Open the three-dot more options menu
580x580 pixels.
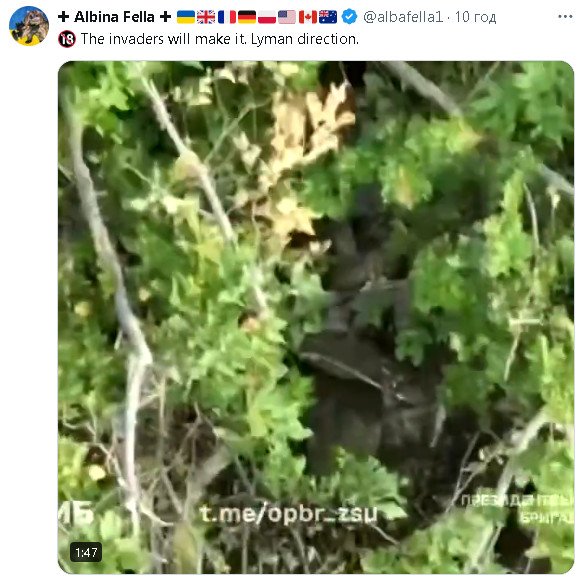[565, 17]
